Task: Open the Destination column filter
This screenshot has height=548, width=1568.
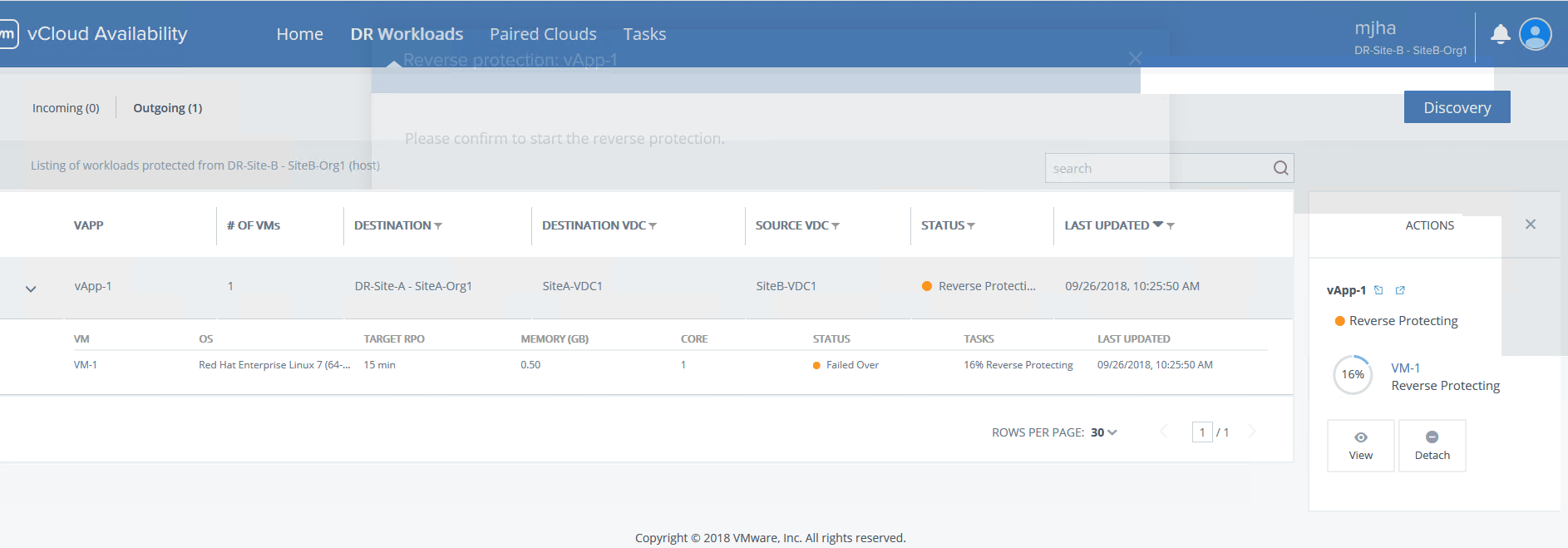Action: tap(438, 226)
